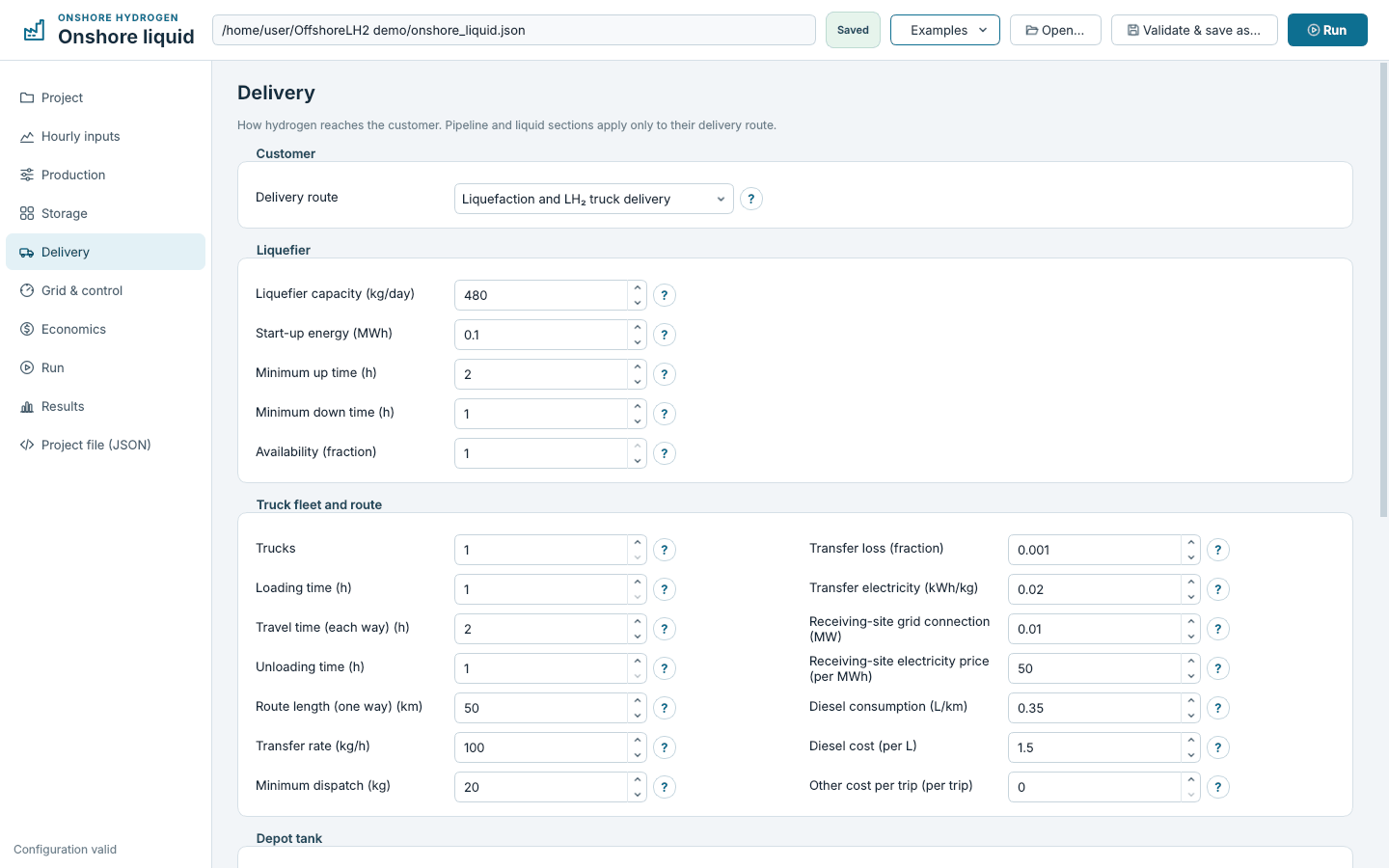Increase Liquefier capacity with up stepper
The height and width of the screenshot is (868, 1389).
638,288
